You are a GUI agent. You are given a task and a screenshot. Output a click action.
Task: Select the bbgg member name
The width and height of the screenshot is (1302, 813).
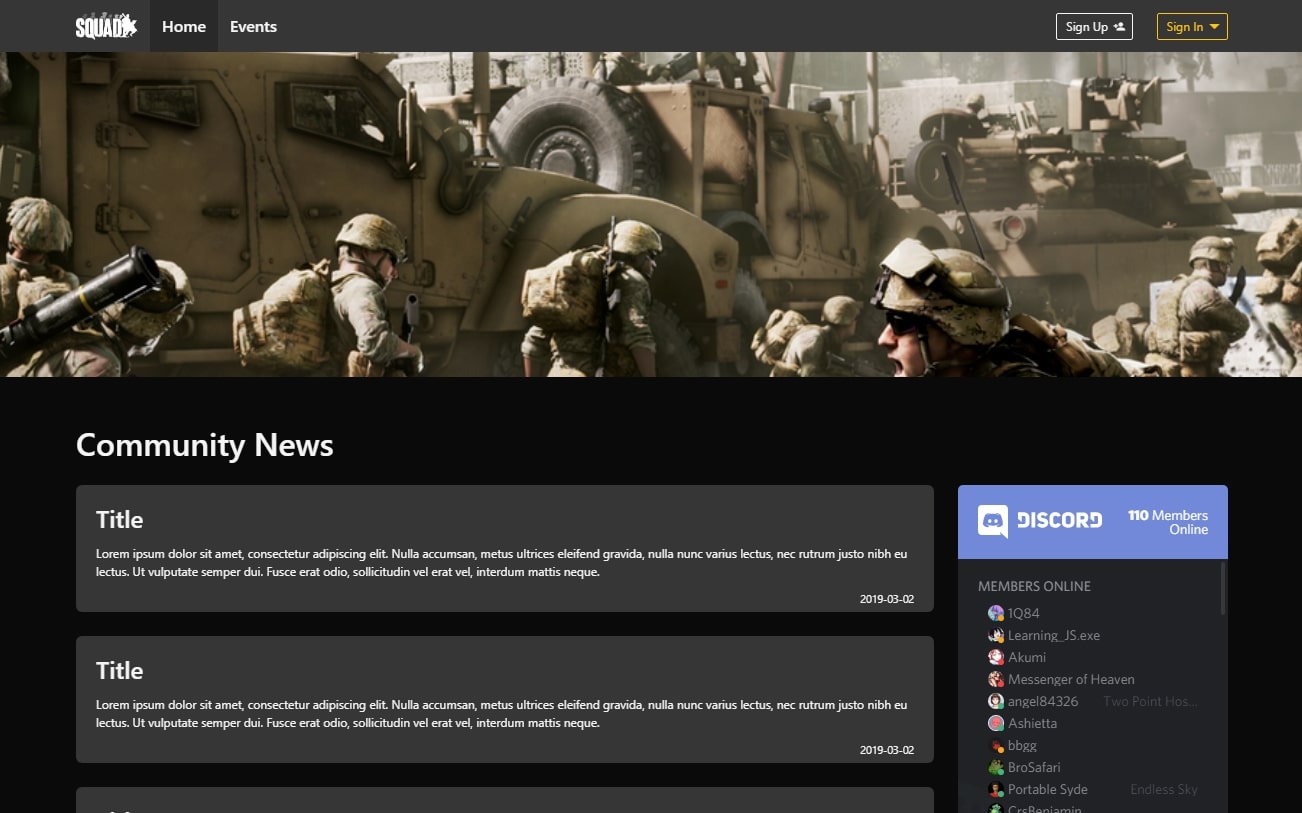[1022, 745]
